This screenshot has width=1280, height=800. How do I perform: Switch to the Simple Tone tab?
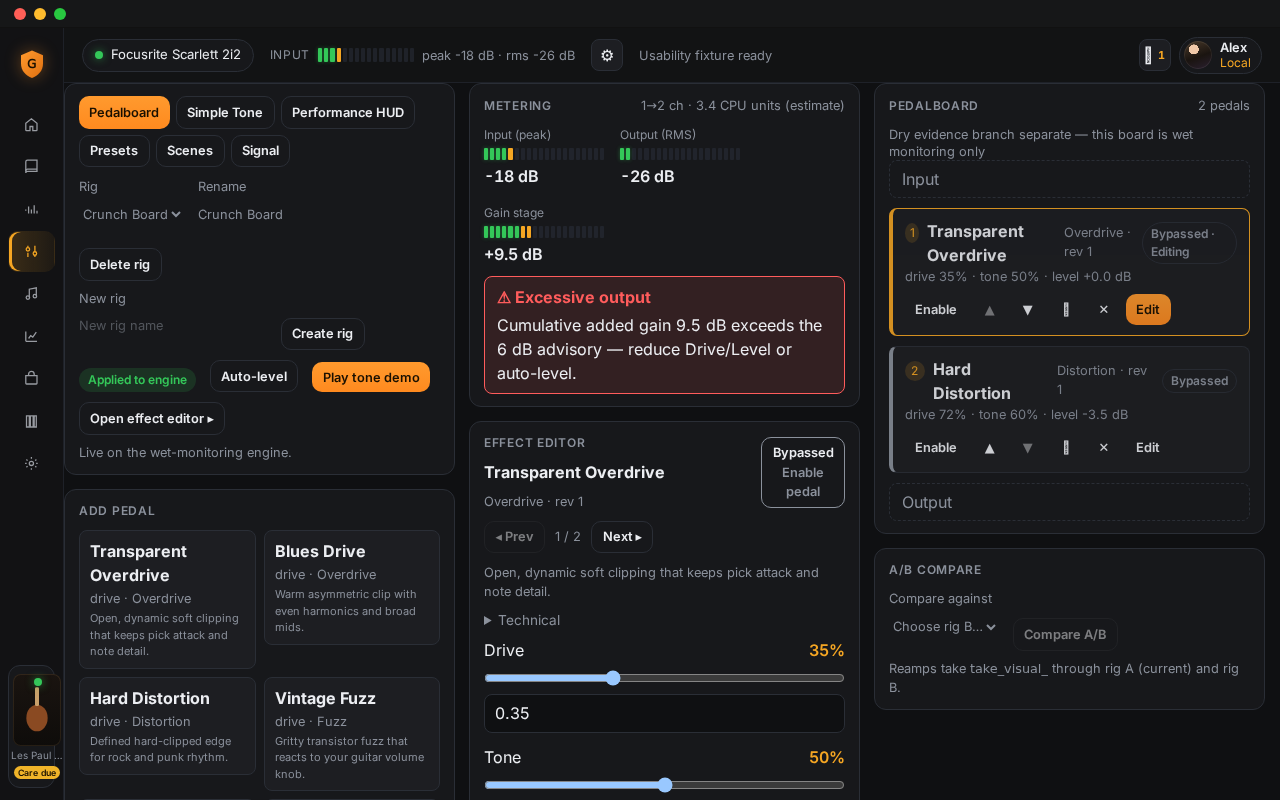coord(225,113)
